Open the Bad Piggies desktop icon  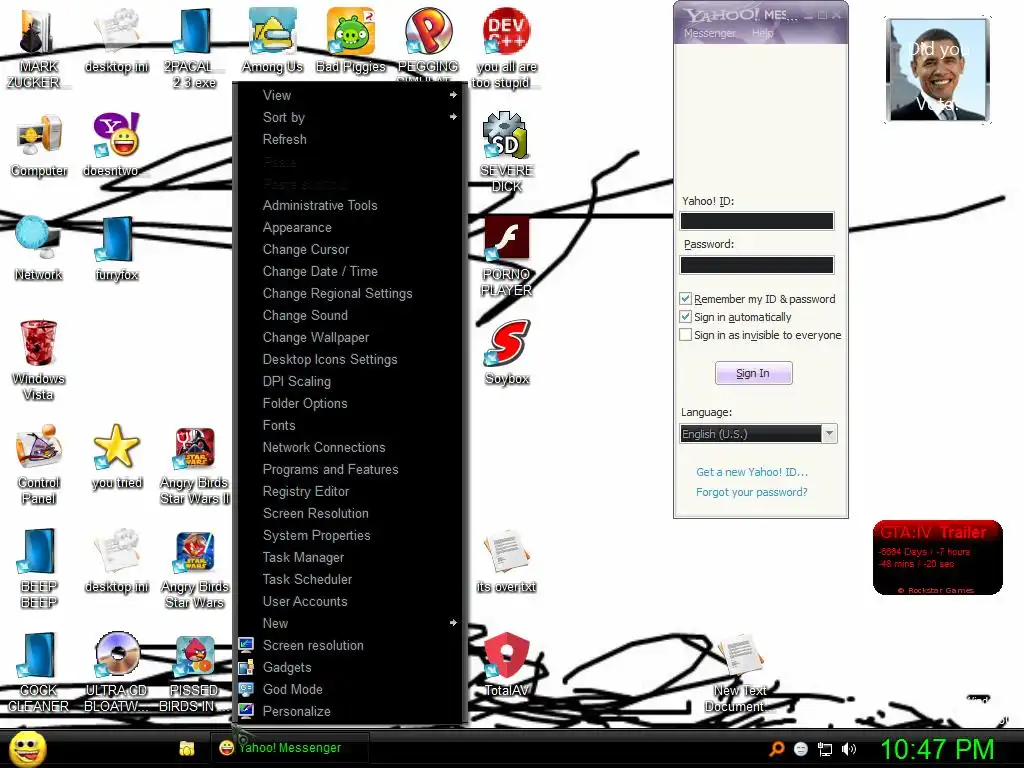351,39
